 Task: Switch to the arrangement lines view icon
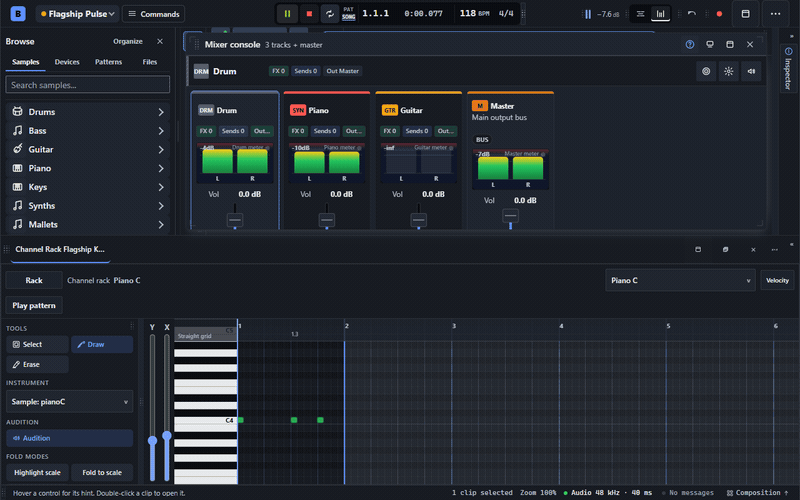640,14
